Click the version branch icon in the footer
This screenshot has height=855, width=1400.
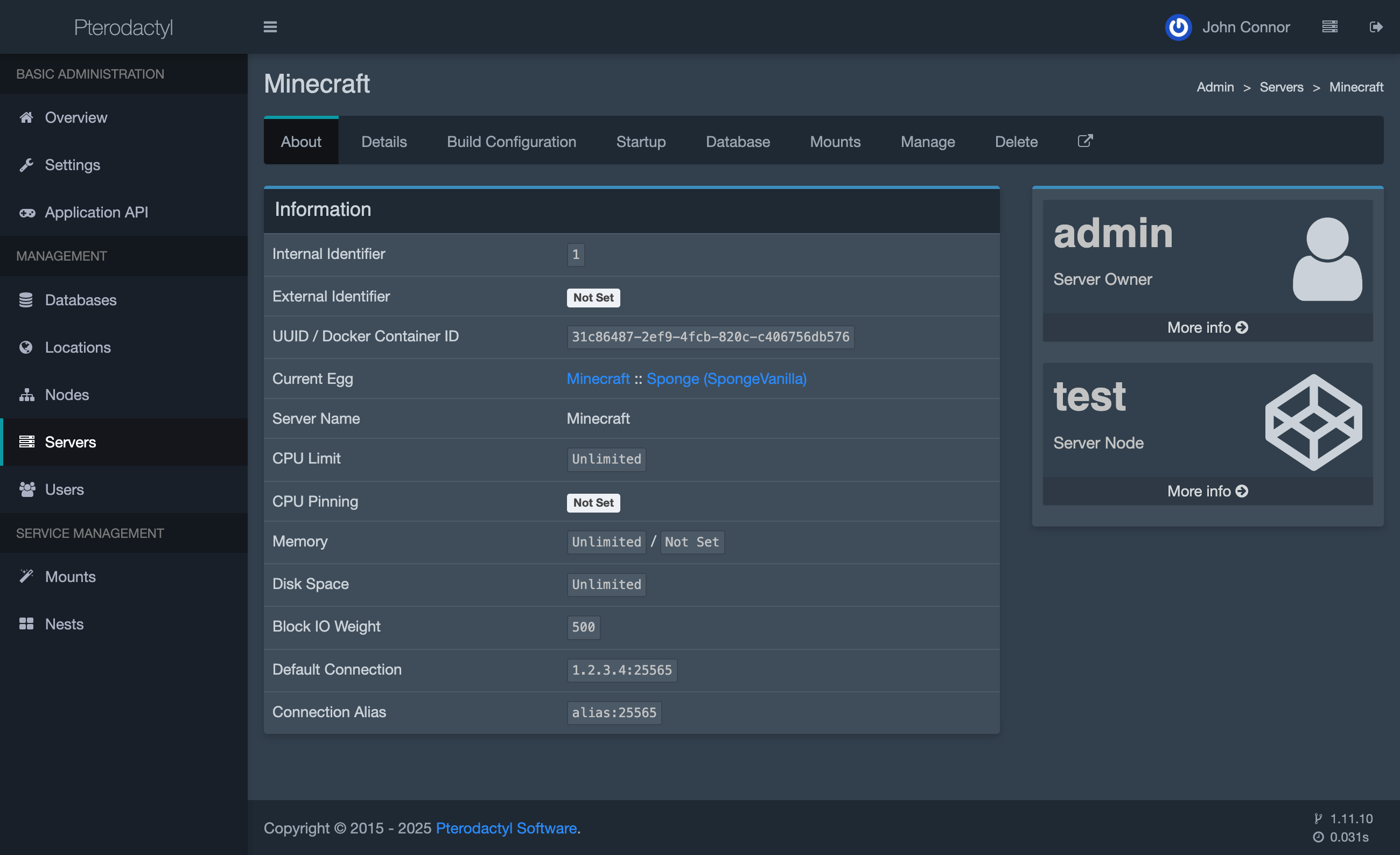click(1318, 818)
